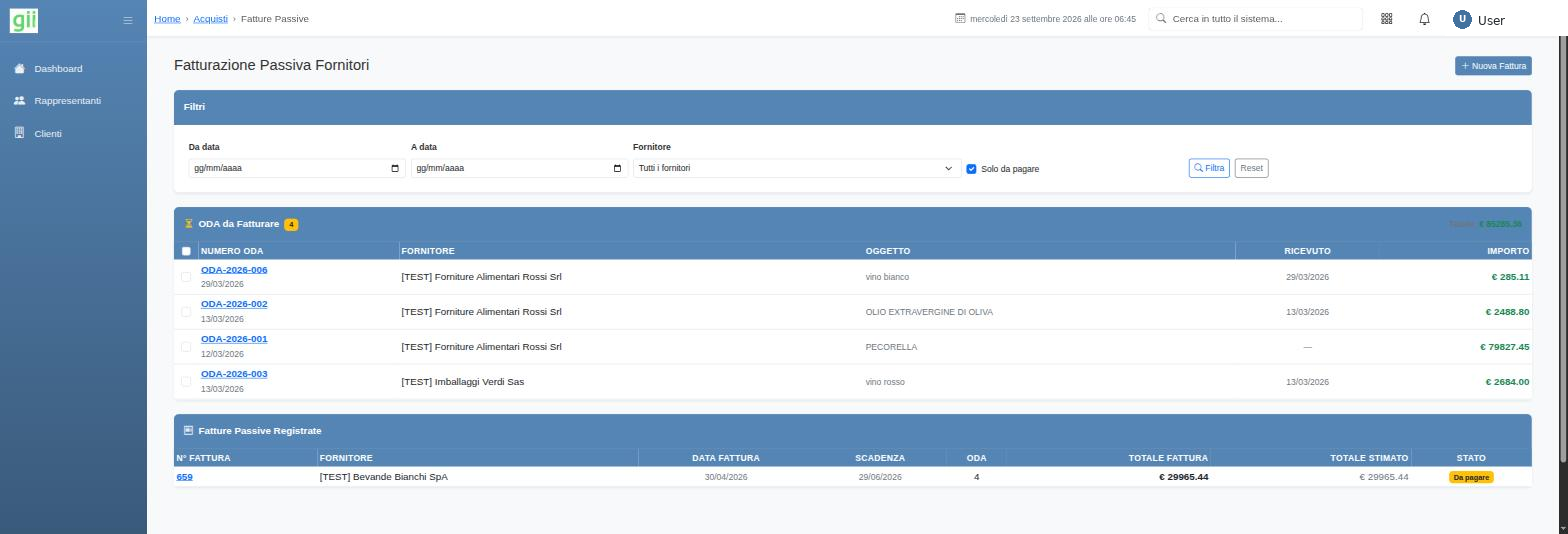The width and height of the screenshot is (1568, 534).
Task: Click invoice due date 29/06/2026
Action: click(x=880, y=477)
